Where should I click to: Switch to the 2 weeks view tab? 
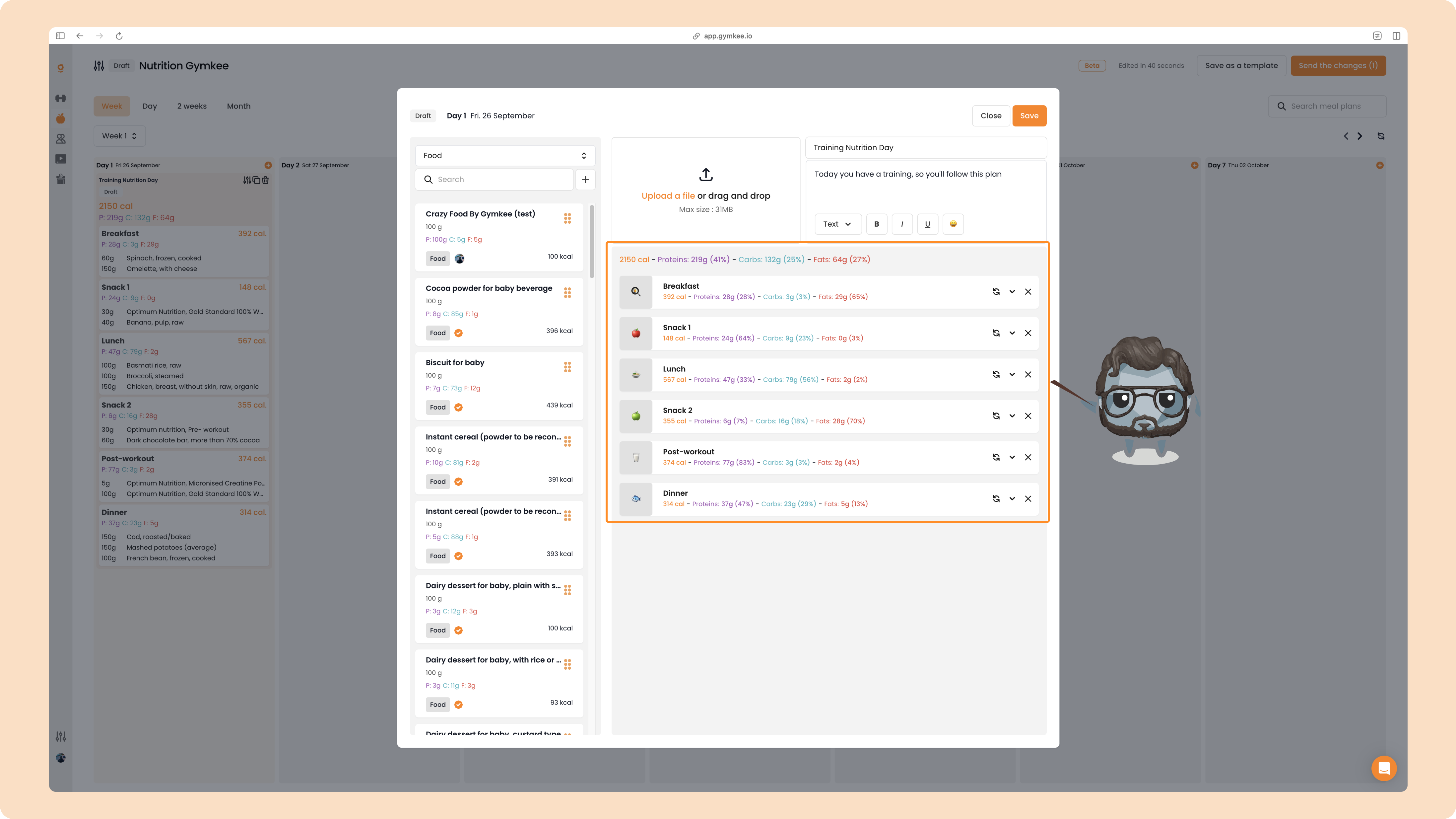pyautogui.click(x=192, y=106)
